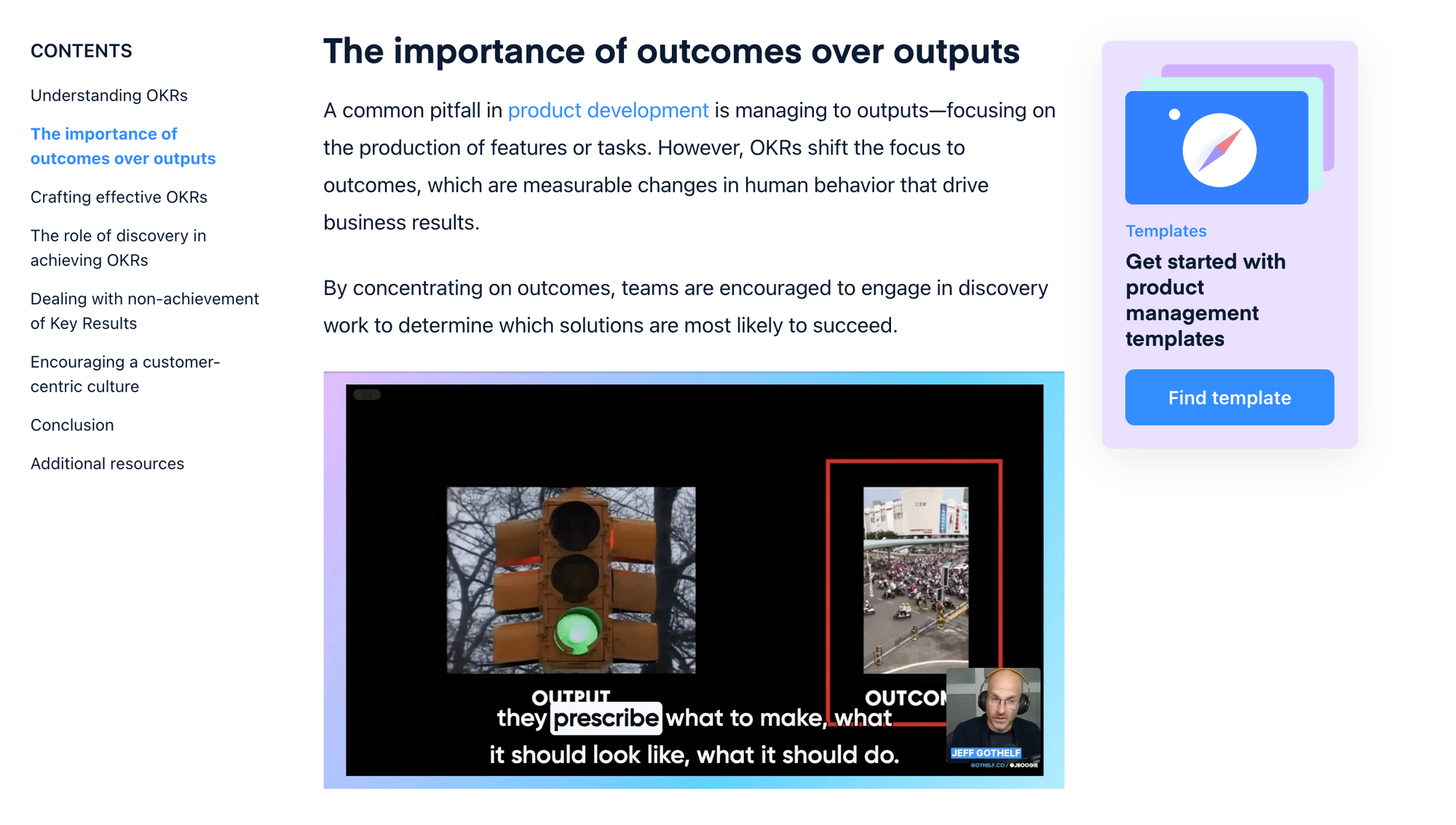1456x825 pixels.
Task: Click the fullscreen icon on video player
Action: (x=368, y=394)
